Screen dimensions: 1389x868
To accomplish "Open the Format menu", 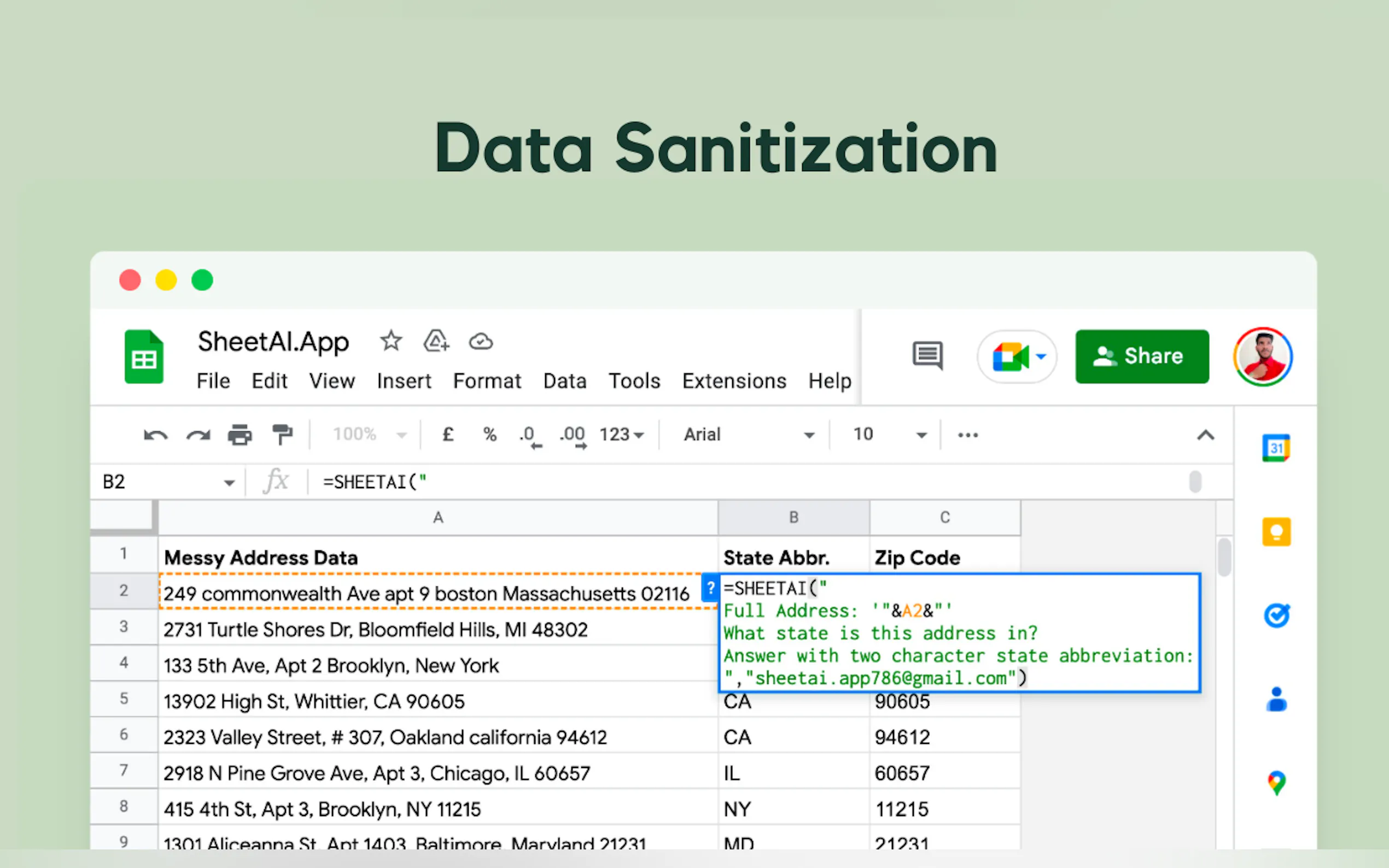I will (487, 381).
